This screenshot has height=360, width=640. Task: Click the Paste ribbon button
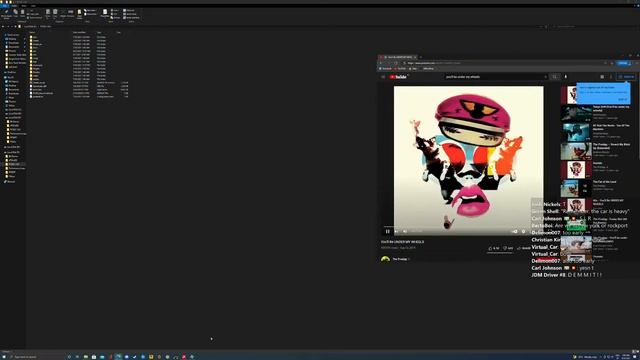[22, 13]
